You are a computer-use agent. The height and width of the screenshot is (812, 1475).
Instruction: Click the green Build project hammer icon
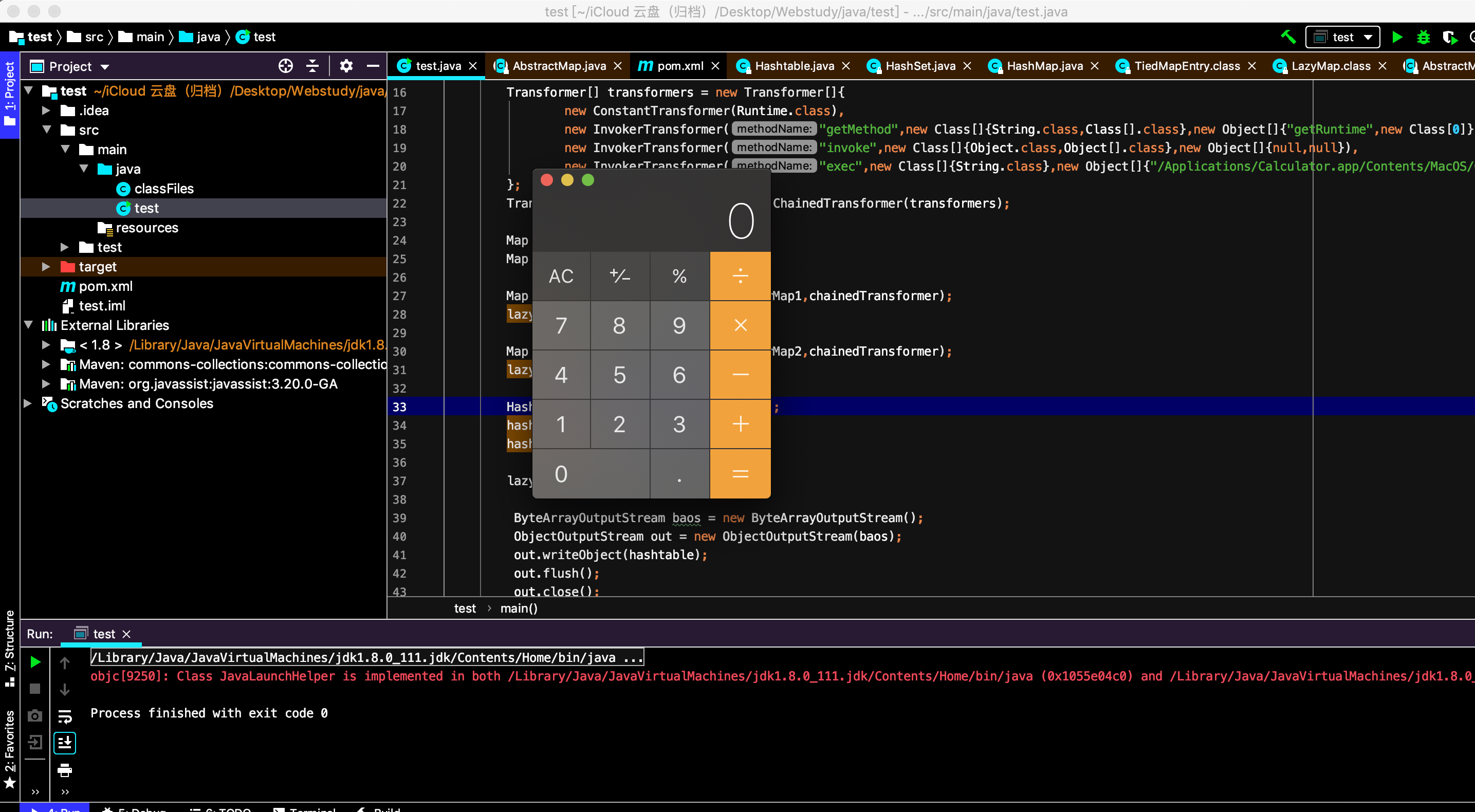coord(1288,37)
